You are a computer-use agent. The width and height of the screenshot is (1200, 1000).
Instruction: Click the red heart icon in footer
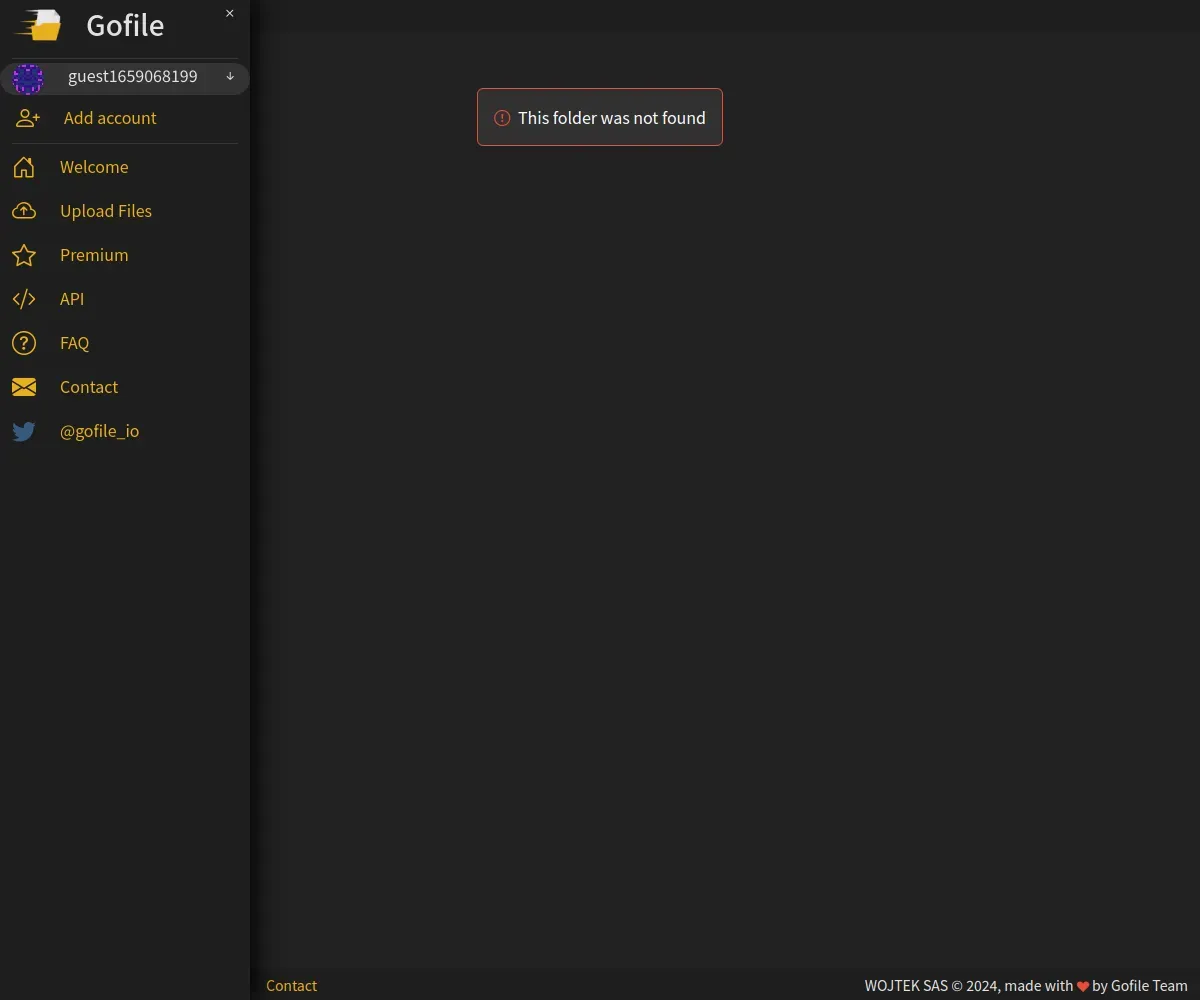[x=1082, y=986]
